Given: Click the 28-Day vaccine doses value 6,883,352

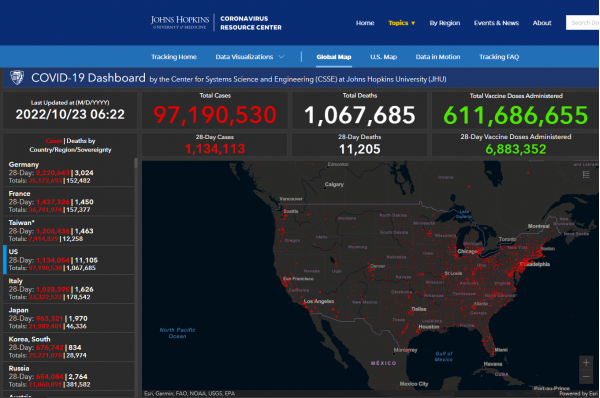Looking at the screenshot, I should point(515,149).
